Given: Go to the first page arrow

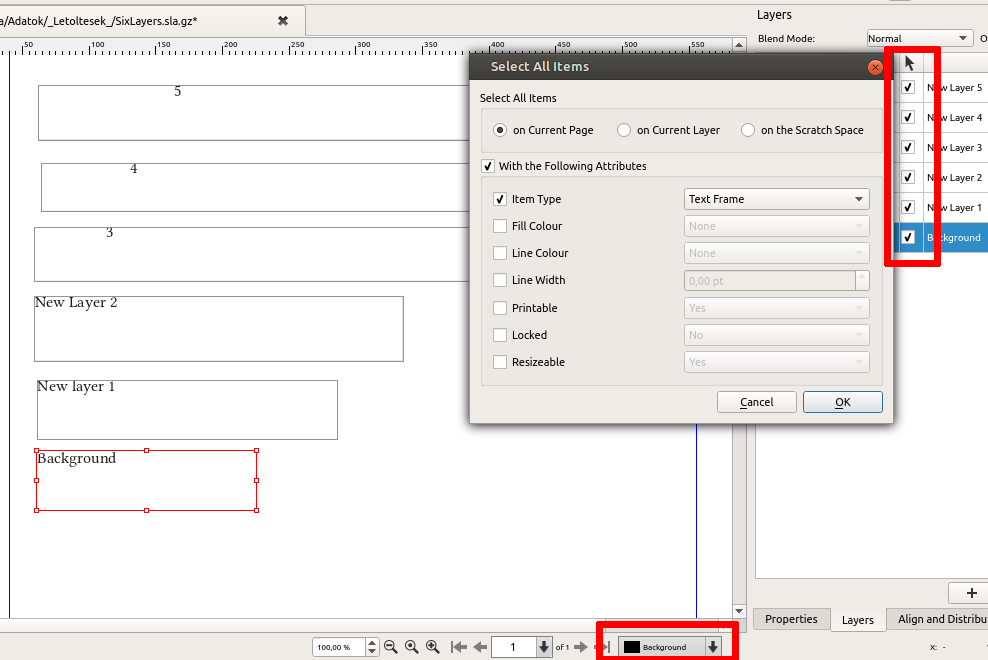Looking at the screenshot, I should coord(459,647).
